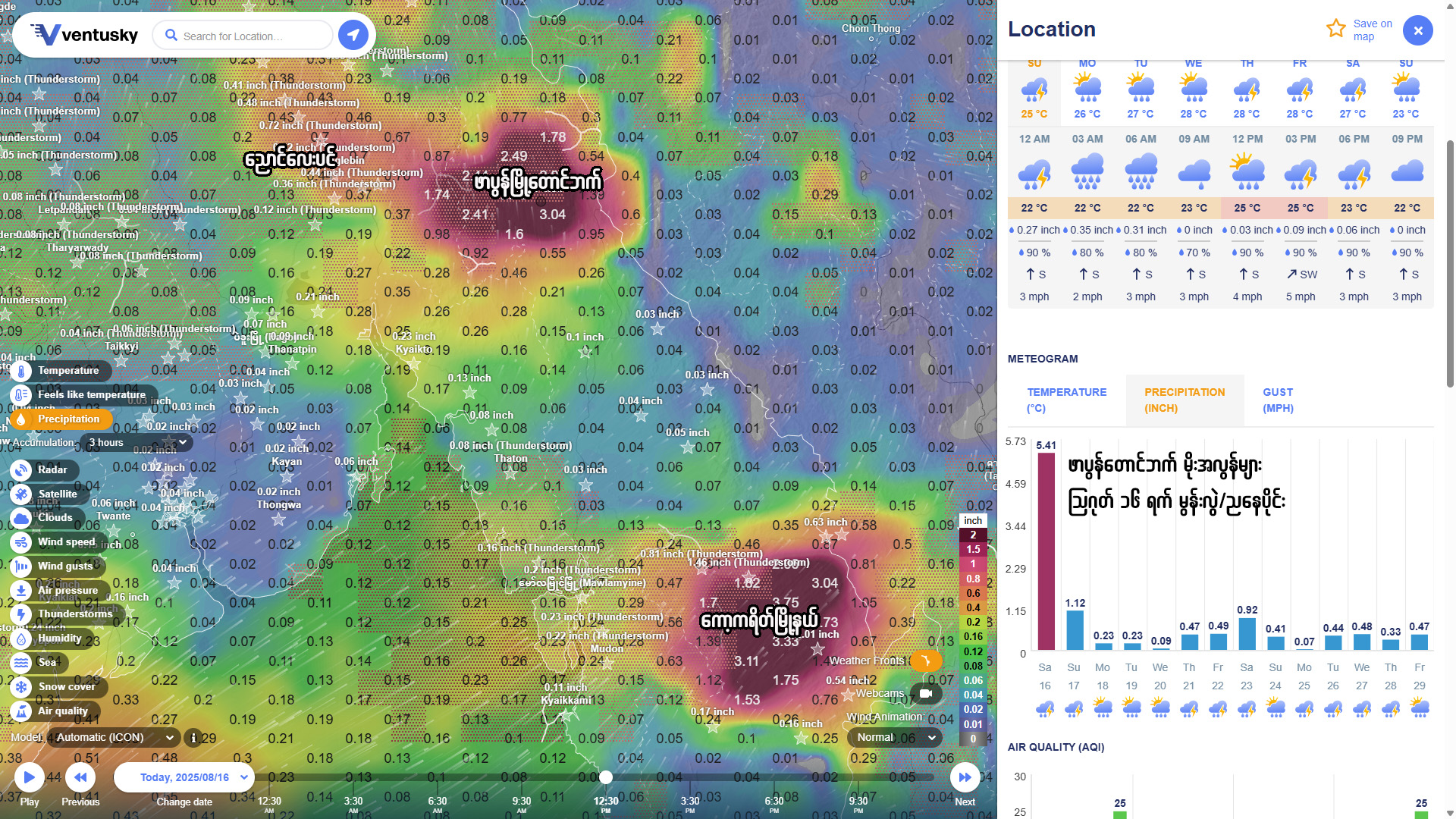Click the 2 inch legend color swatch
1456x819 pixels.
tap(973, 535)
